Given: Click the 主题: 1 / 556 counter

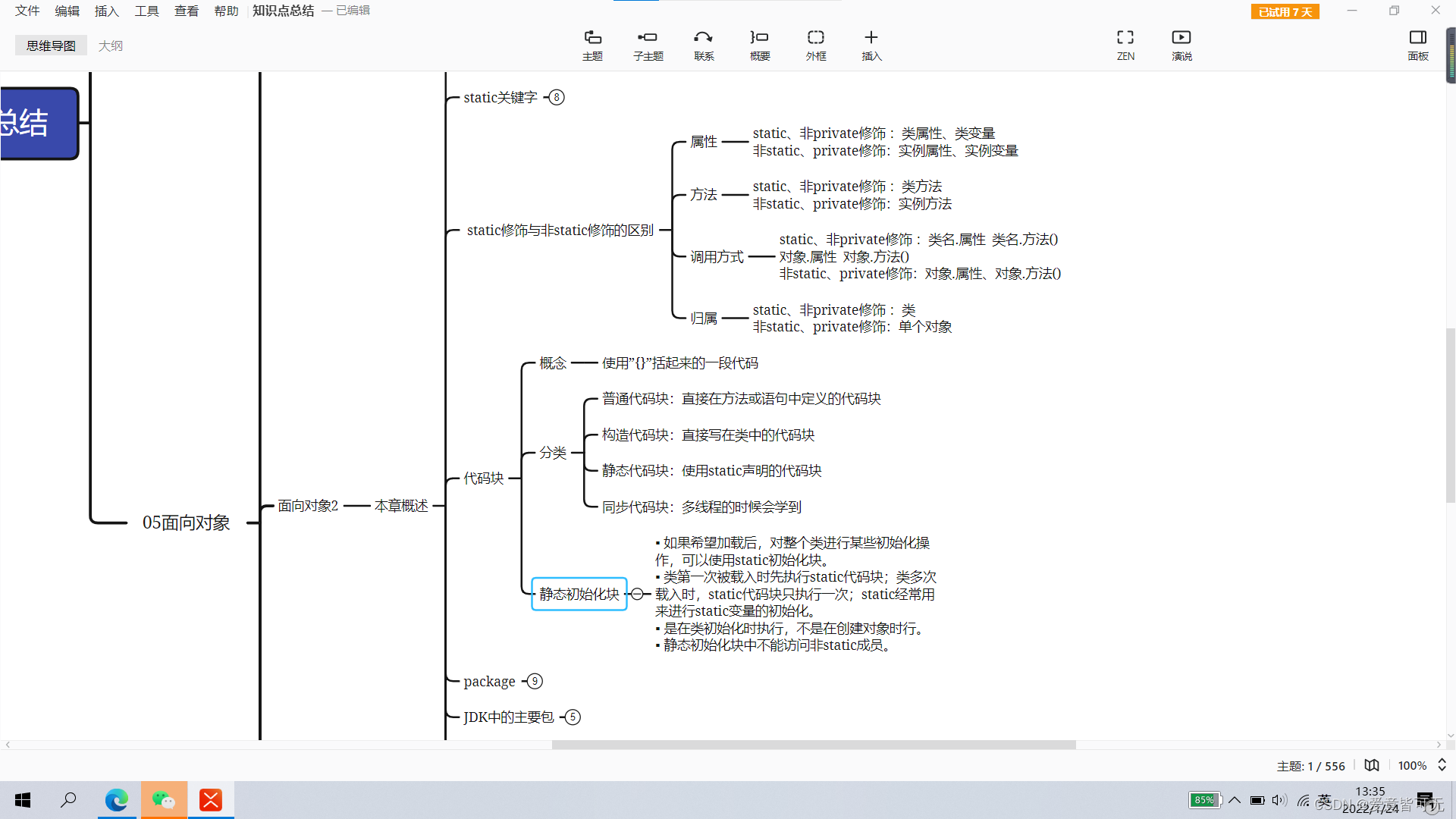Looking at the screenshot, I should [1310, 766].
